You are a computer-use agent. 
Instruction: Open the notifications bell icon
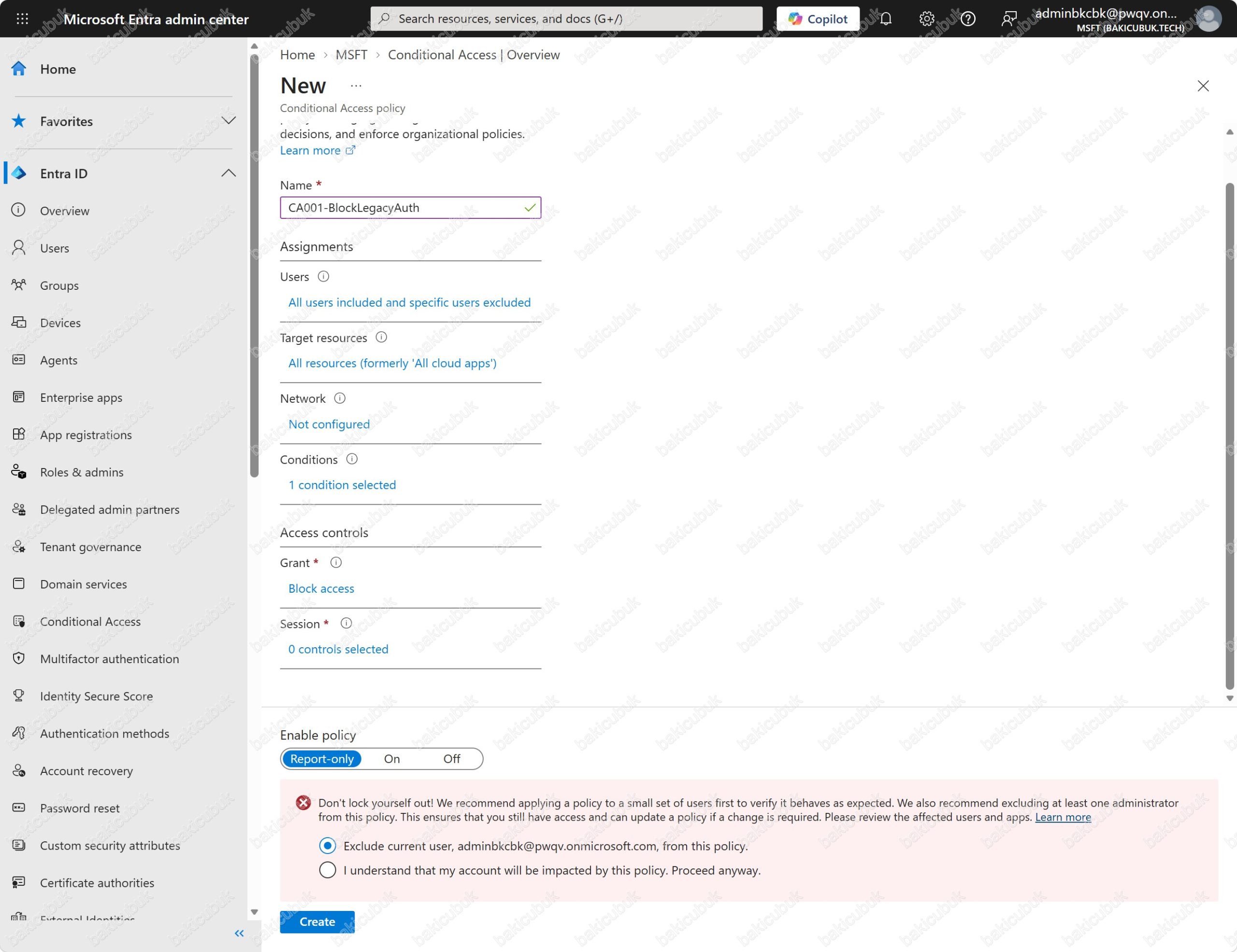pos(886,19)
